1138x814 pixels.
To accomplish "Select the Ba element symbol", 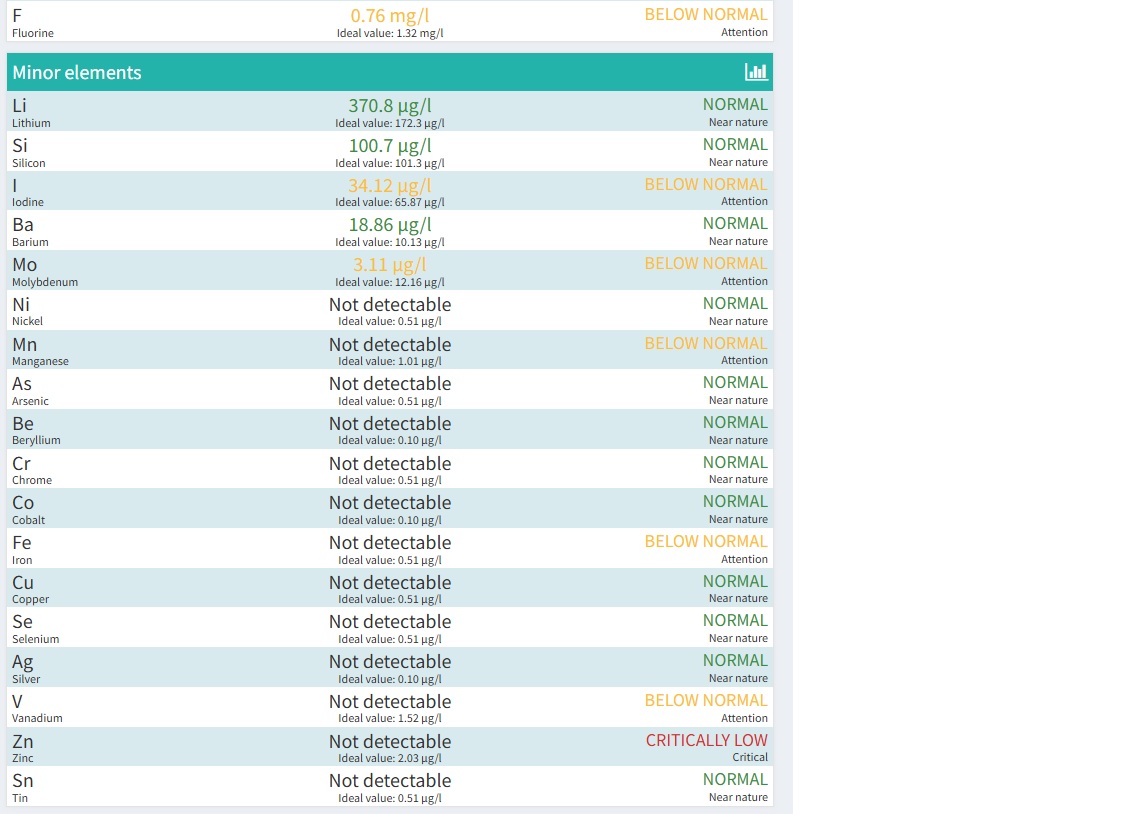I will click(x=22, y=225).
